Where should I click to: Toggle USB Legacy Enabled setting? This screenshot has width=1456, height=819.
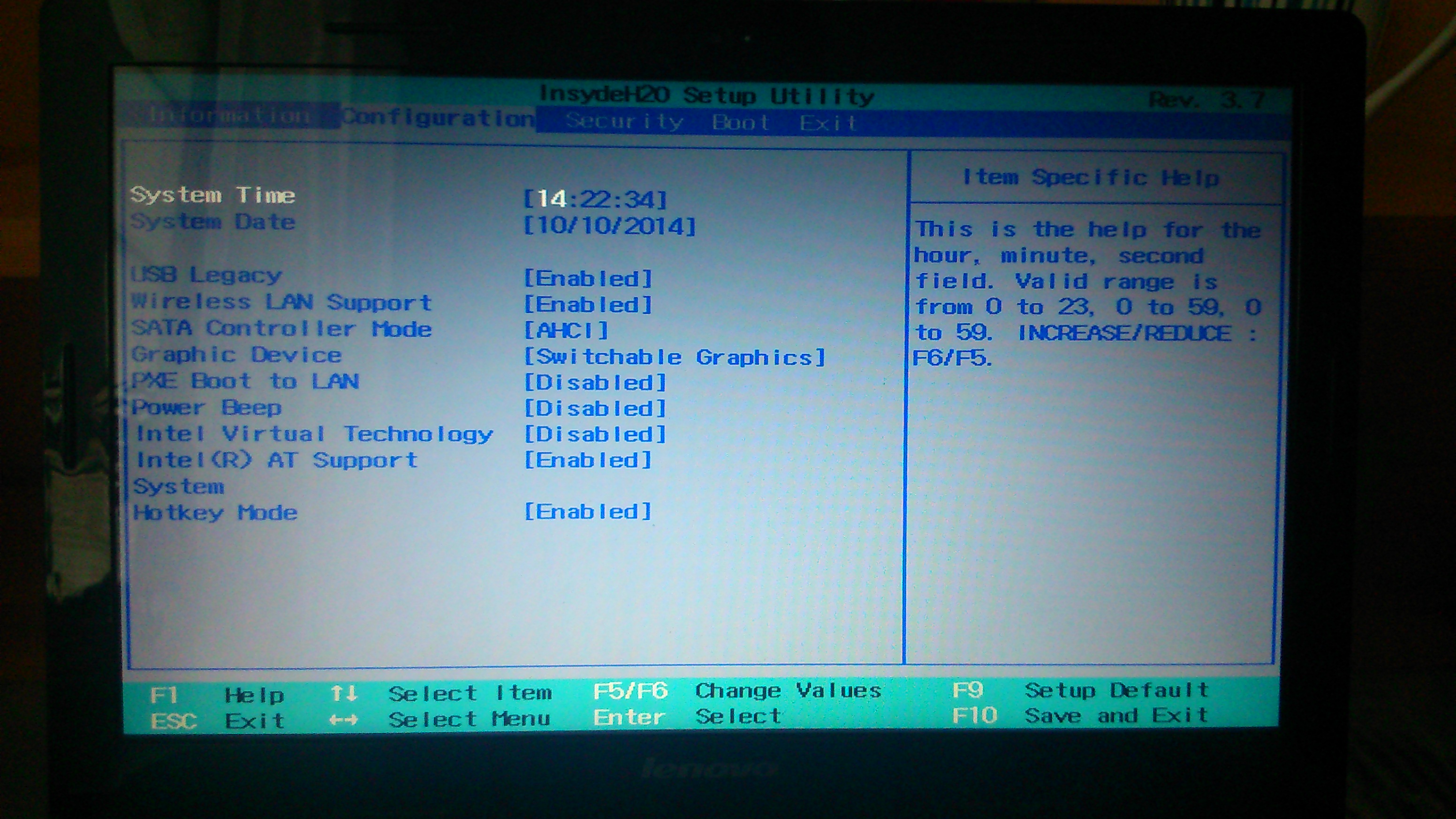(x=588, y=278)
